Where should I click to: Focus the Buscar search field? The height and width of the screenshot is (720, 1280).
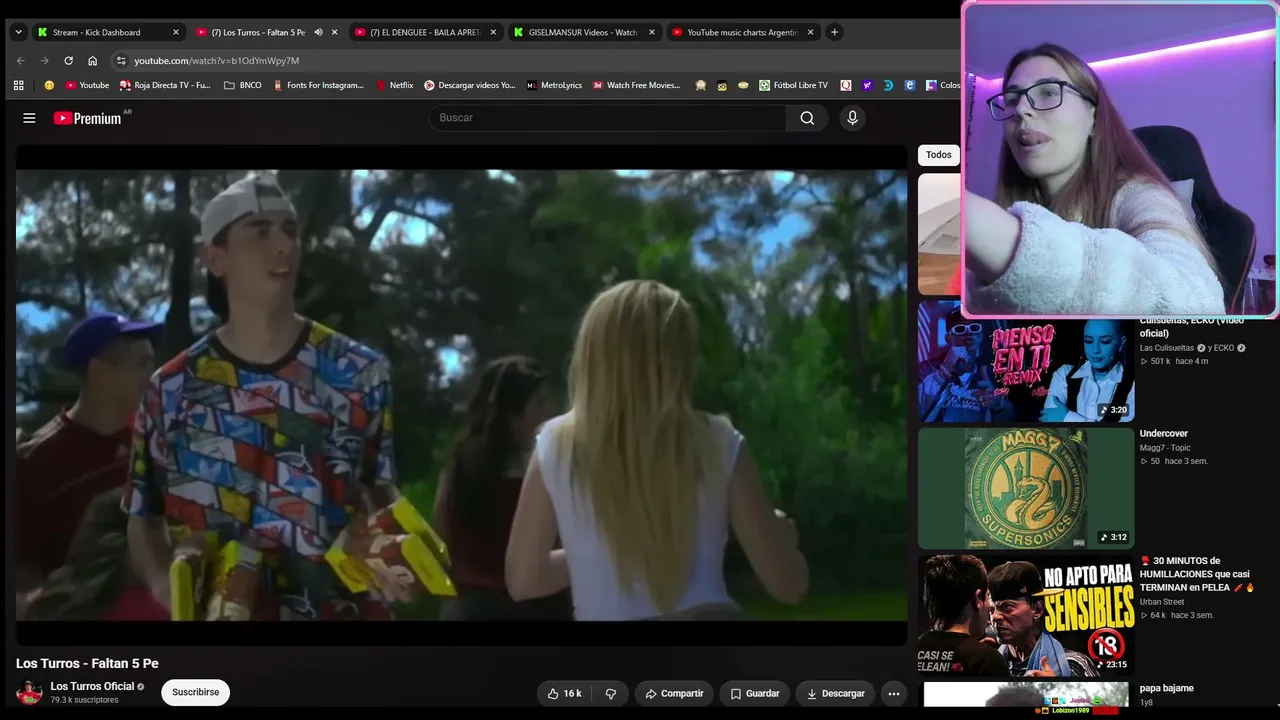pyautogui.click(x=608, y=118)
